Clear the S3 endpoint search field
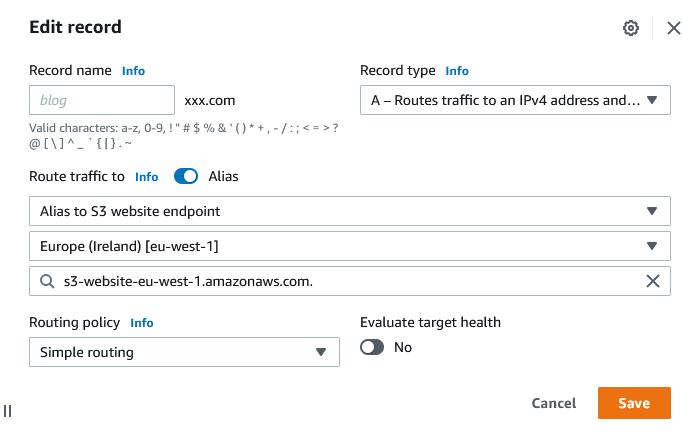The image size is (682, 438). [x=653, y=281]
